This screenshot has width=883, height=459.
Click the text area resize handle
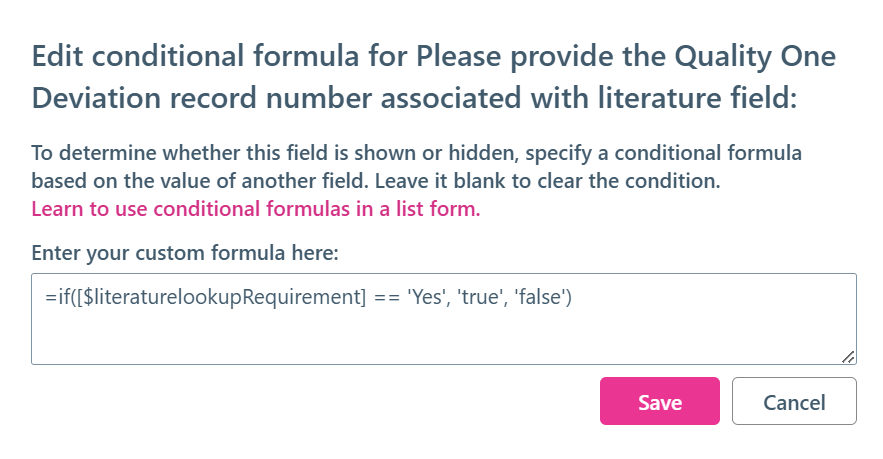pos(848,356)
